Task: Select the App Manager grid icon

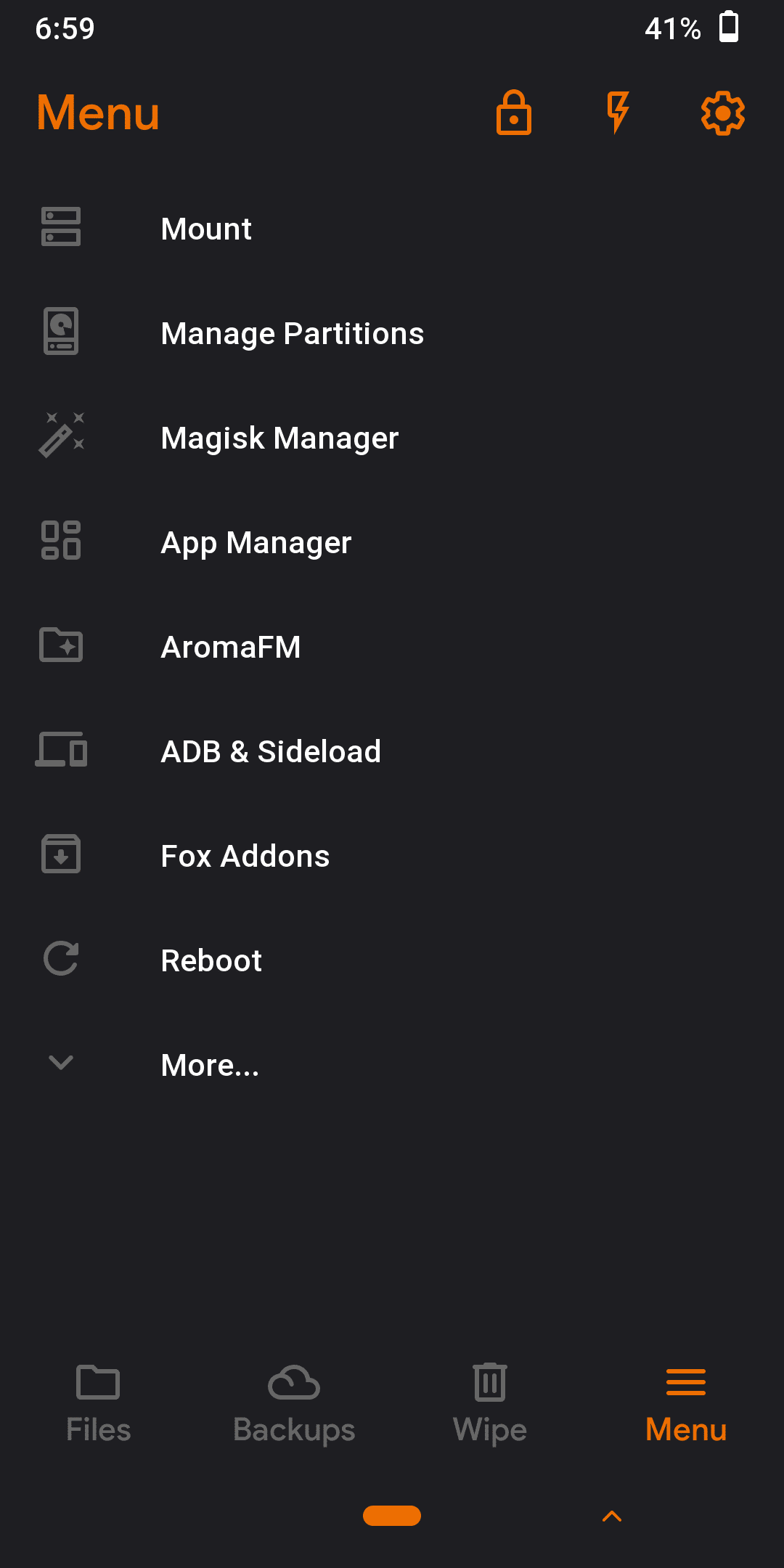Action: [x=61, y=541]
